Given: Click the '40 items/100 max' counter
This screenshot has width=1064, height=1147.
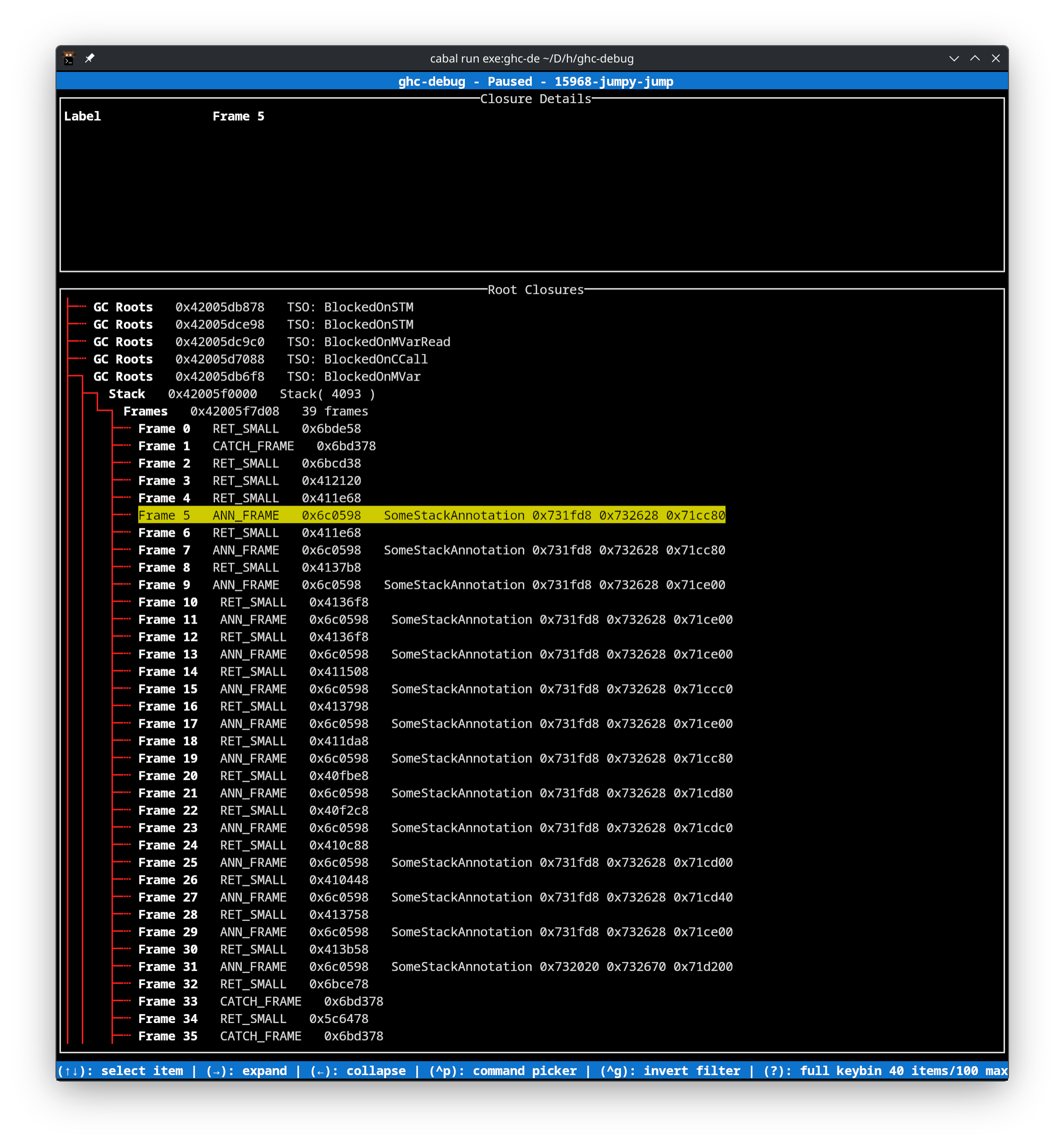Looking at the screenshot, I should [x=948, y=1071].
